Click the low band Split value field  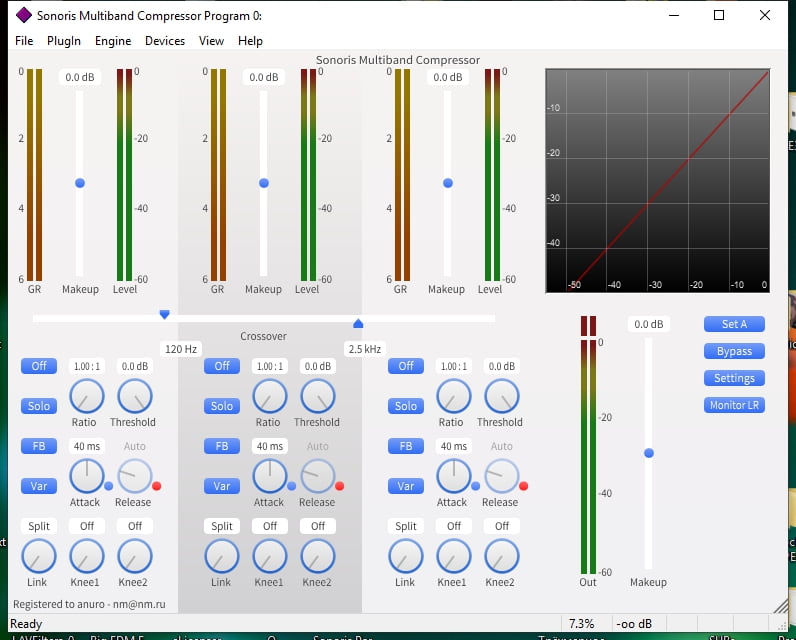(39, 526)
